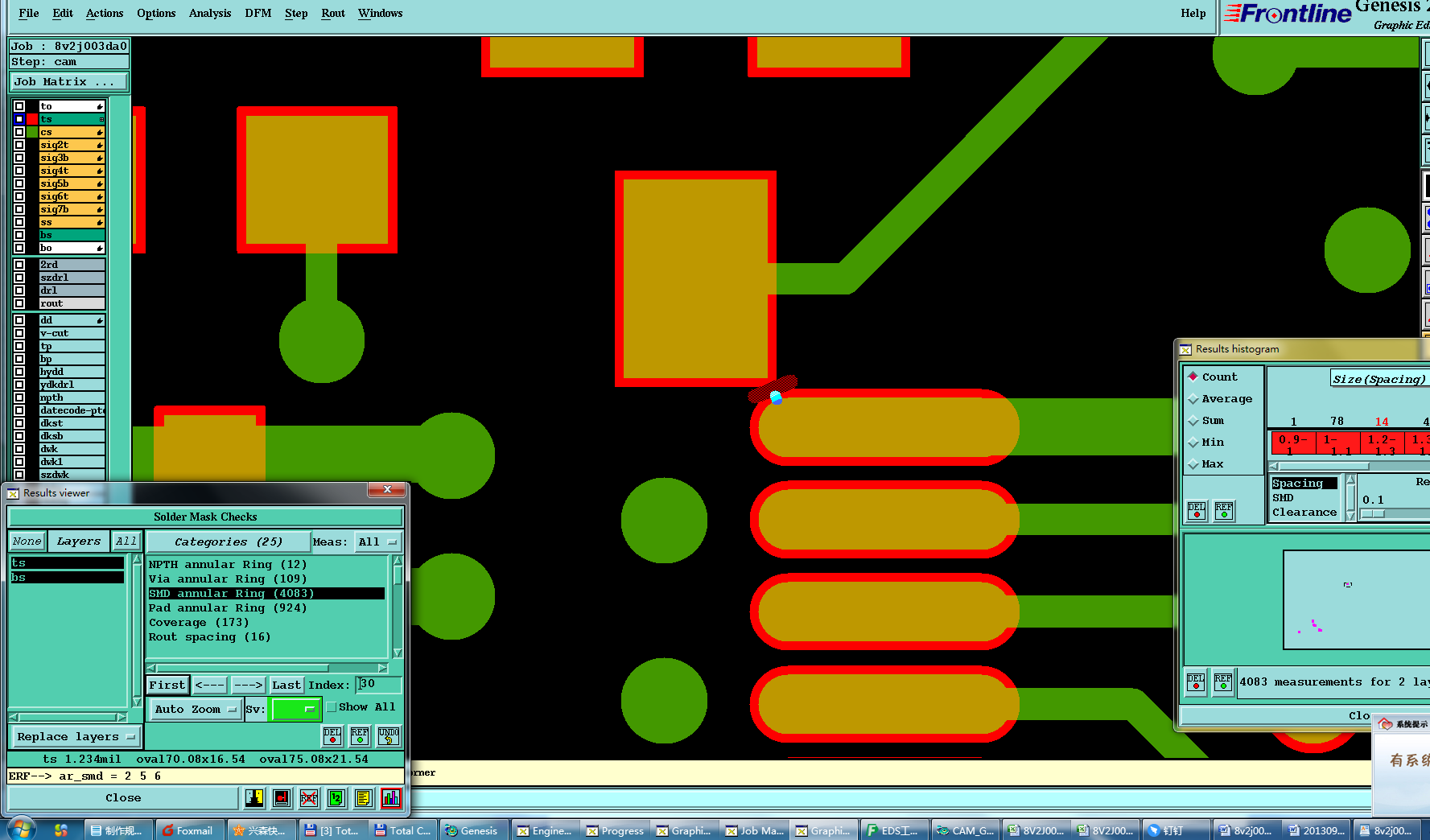The height and width of the screenshot is (840, 1430).
Task: Open the Meas: All dropdown
Action: pos(377,542)
